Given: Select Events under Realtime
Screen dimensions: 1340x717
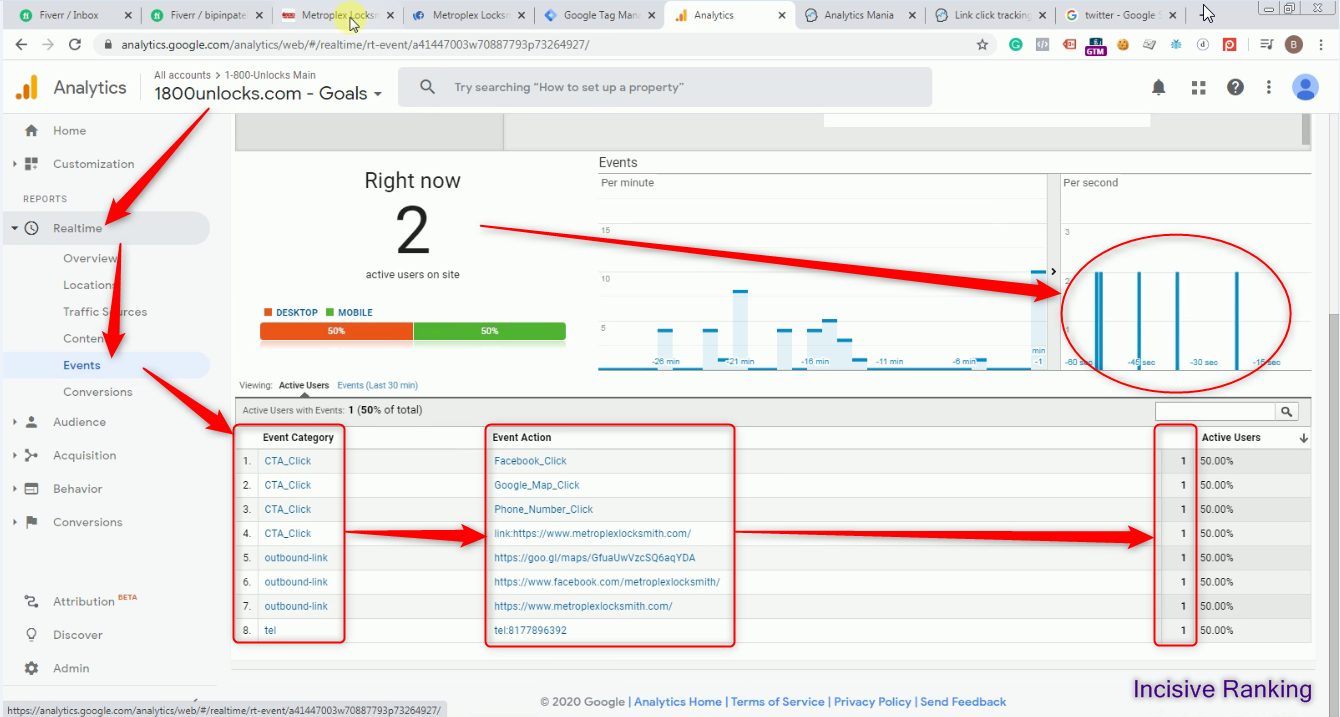Looking at the screenshot, I should (82, 366).
